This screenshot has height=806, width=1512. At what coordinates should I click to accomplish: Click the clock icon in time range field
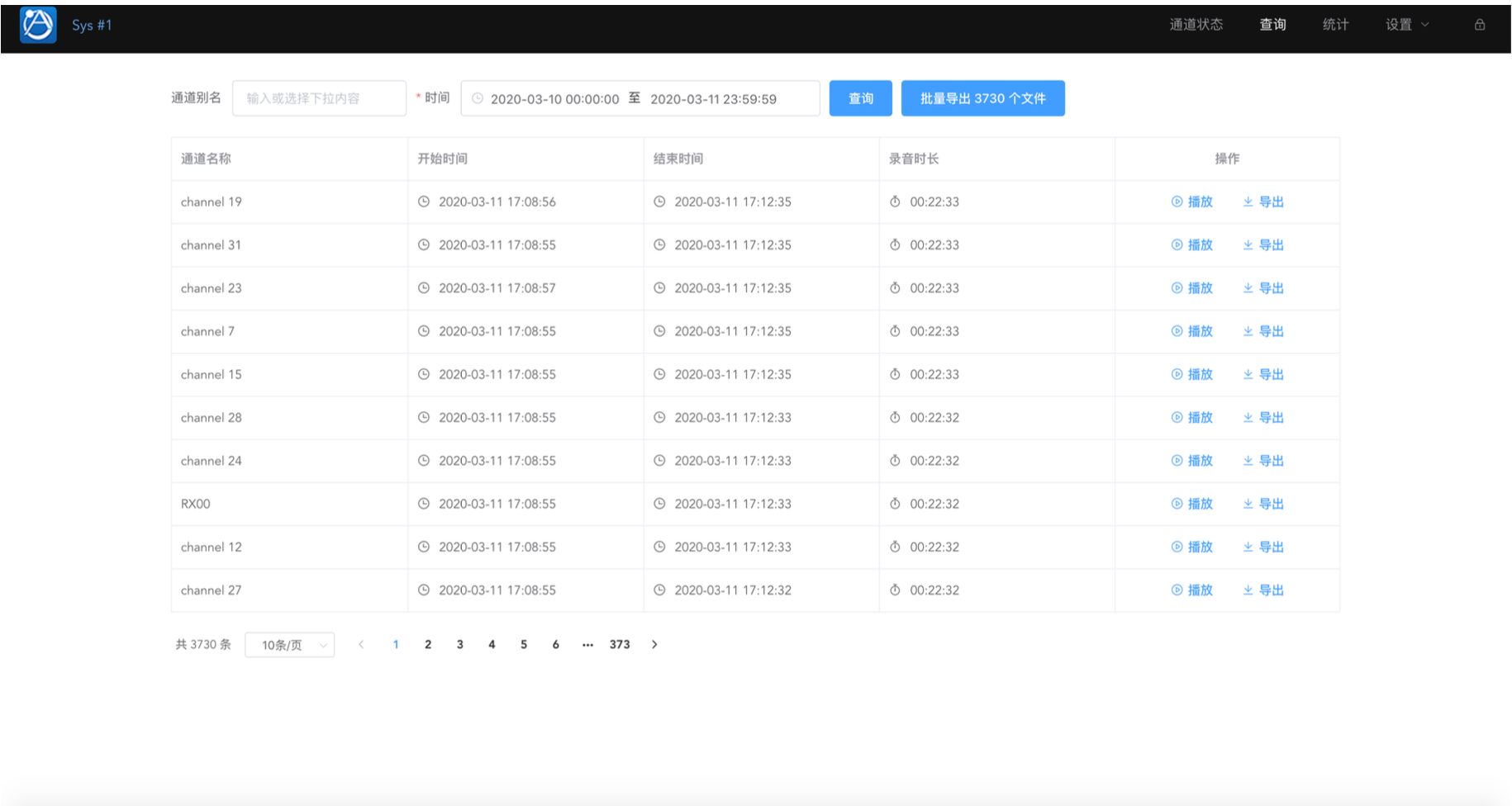478,99
